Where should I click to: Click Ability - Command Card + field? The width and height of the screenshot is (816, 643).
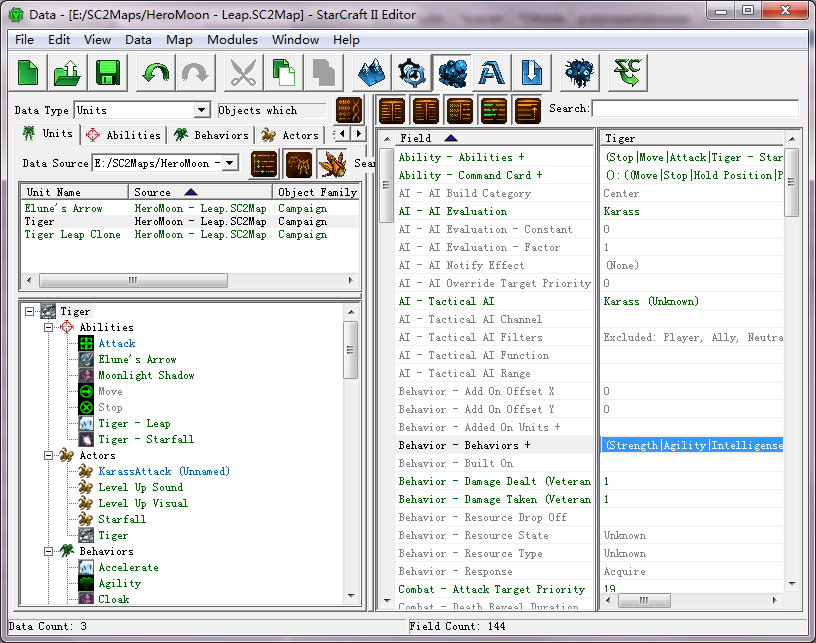coord(493,175)
